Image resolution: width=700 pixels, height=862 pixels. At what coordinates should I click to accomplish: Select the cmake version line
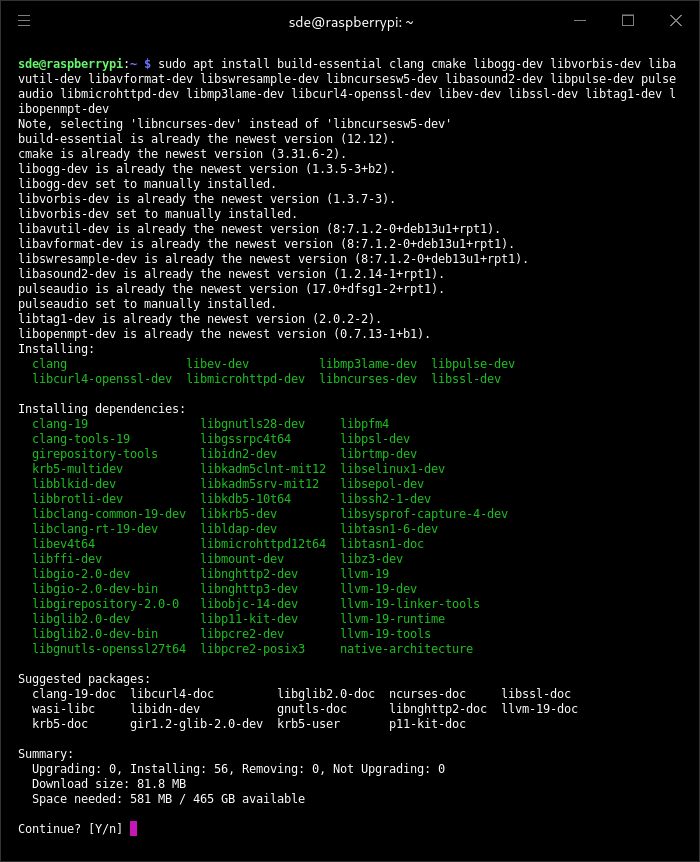click(160, 153)
